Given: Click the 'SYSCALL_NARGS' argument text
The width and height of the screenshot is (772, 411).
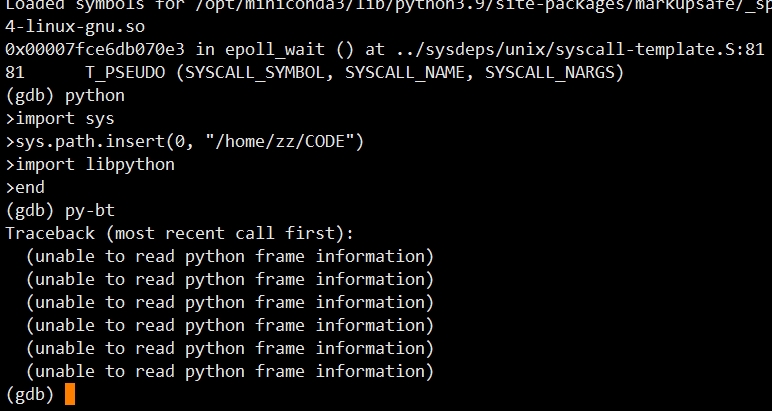Looking at the screenshot, I should point(550,73).
